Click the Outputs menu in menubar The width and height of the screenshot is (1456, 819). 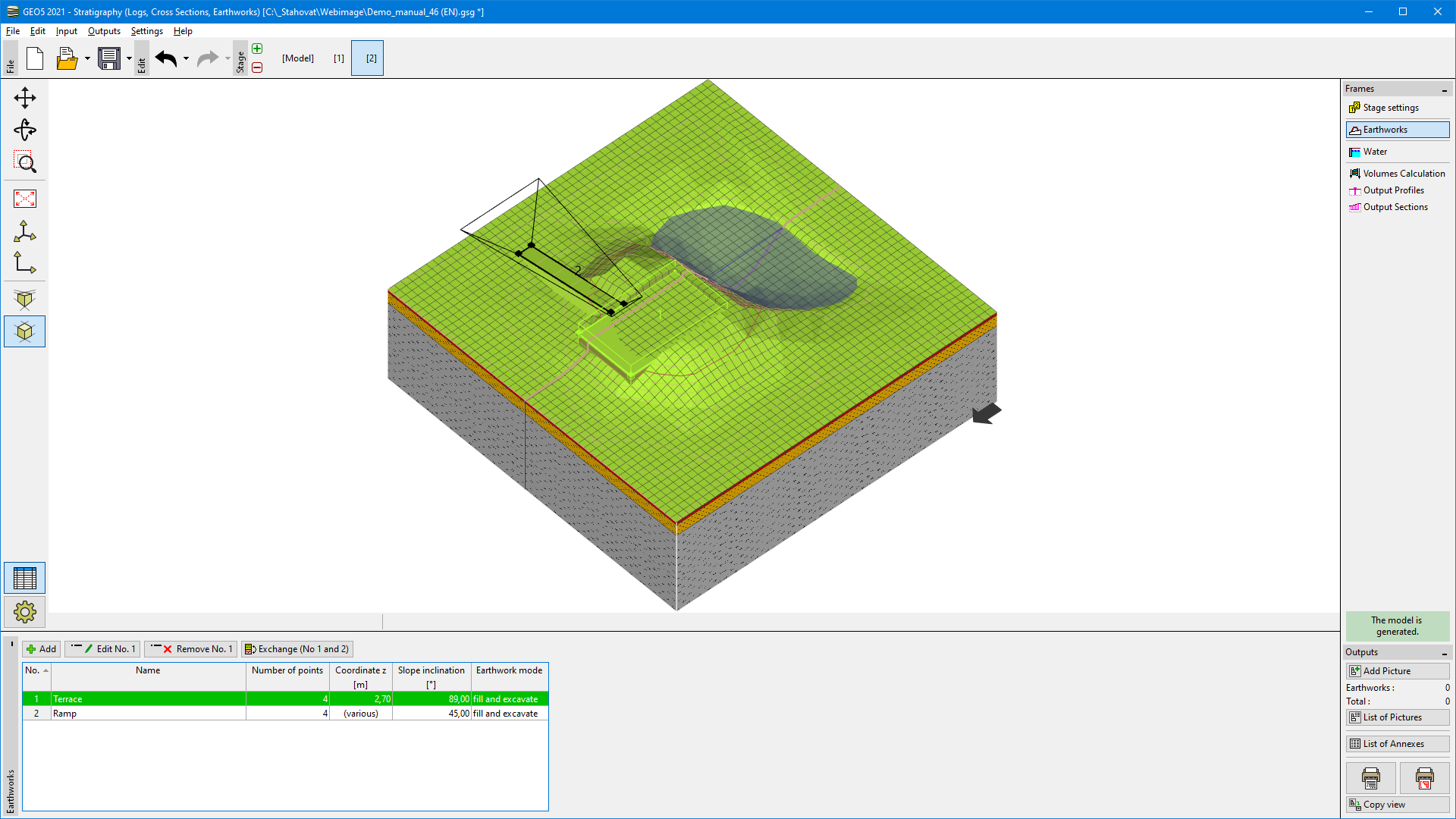tap(104, 31)
